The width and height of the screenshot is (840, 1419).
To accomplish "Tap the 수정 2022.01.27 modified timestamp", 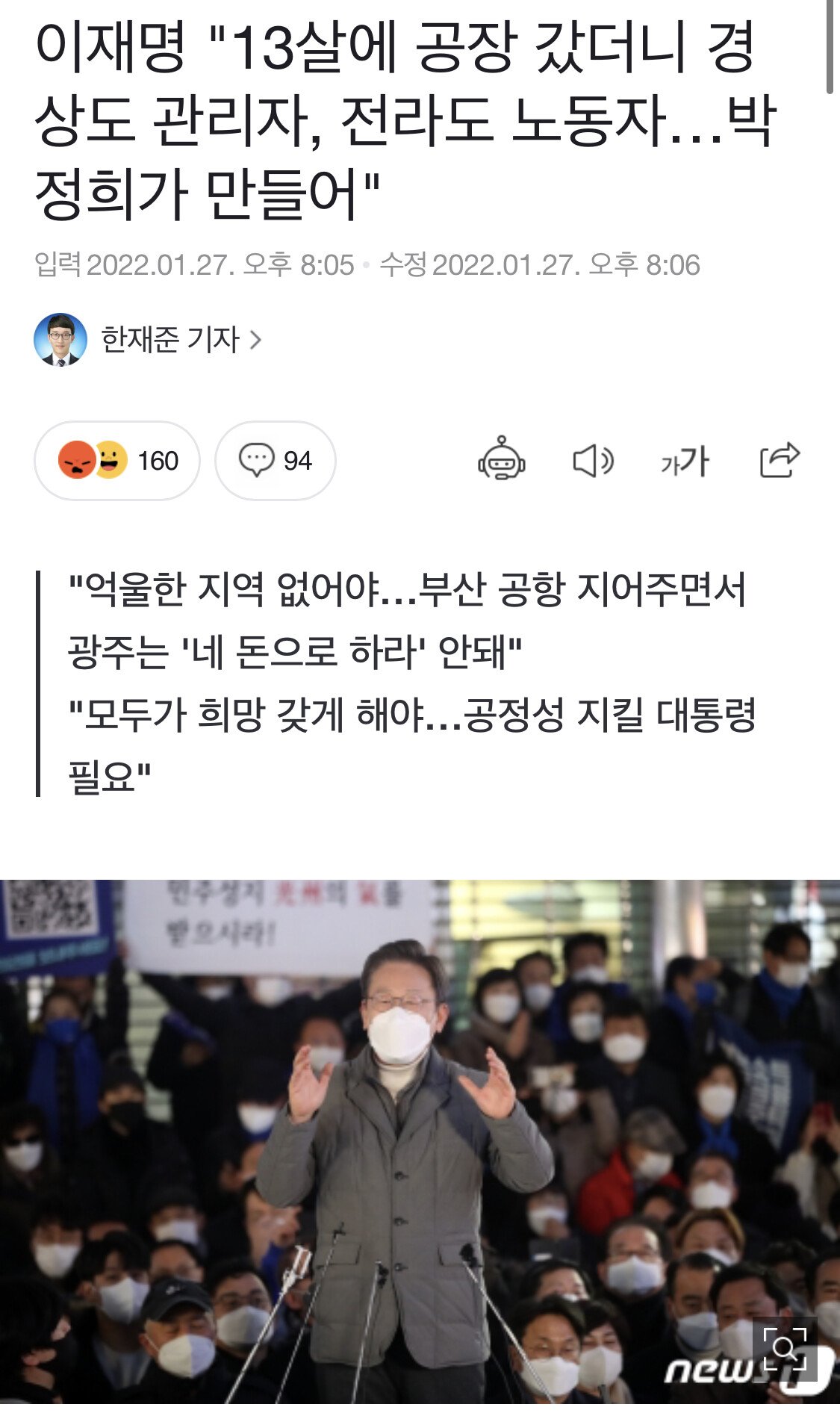I will tap(540, 265).
